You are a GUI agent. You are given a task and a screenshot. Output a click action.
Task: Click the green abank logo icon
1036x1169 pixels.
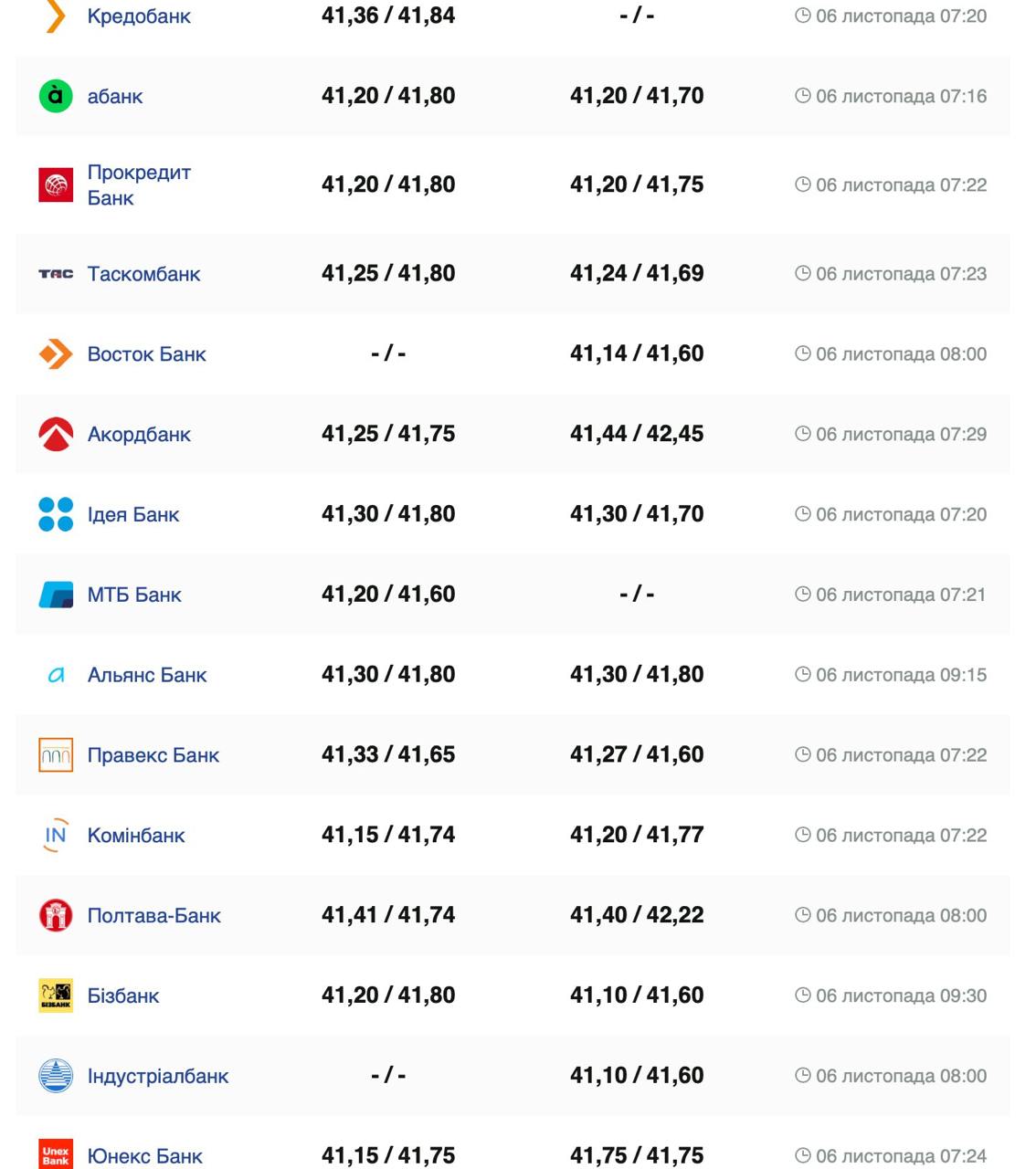56,96
